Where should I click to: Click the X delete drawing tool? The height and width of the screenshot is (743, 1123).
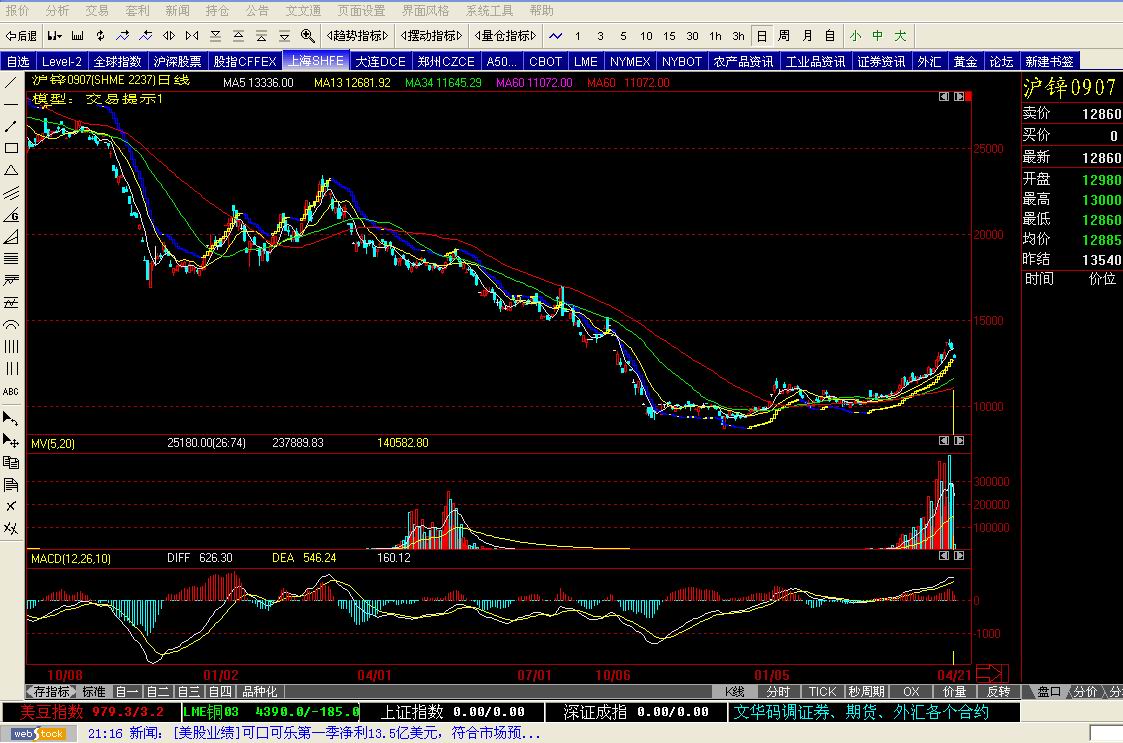coord(11,507)
